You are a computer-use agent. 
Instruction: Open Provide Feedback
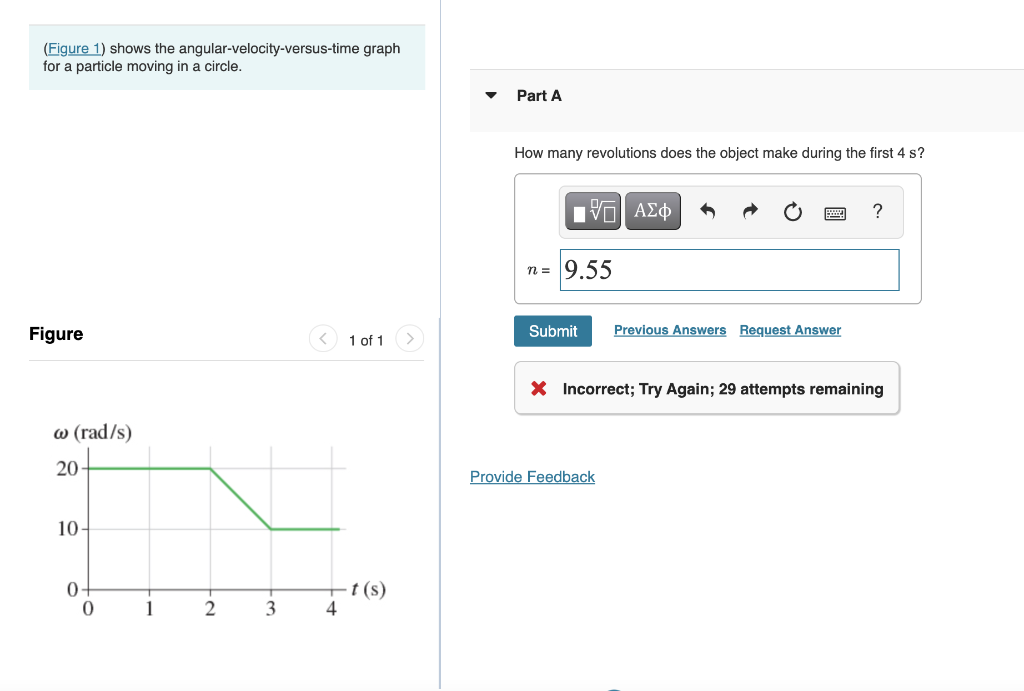[532, 477]
